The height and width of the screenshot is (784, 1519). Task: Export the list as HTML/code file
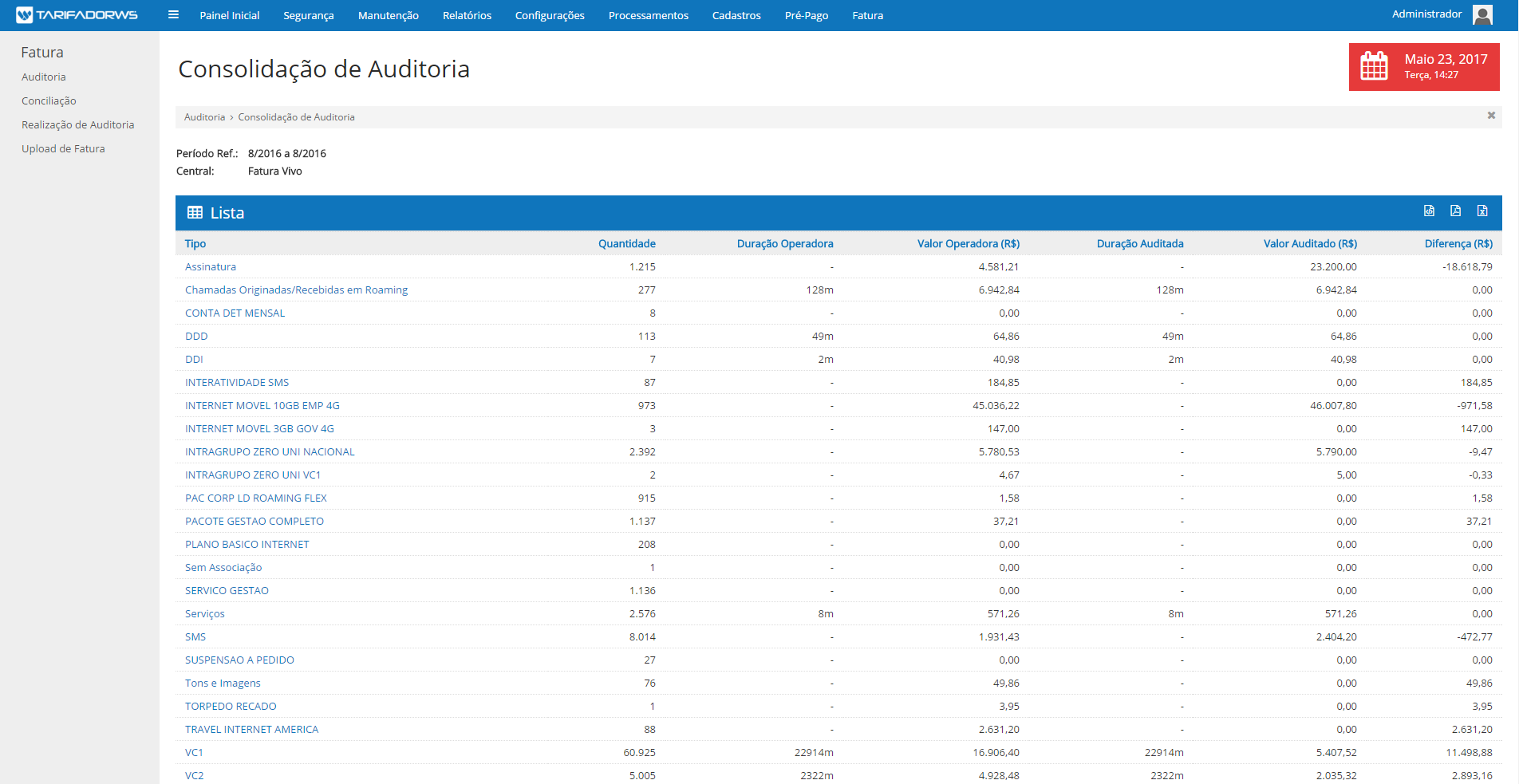pyautogui.click(x=1429, y=211)
